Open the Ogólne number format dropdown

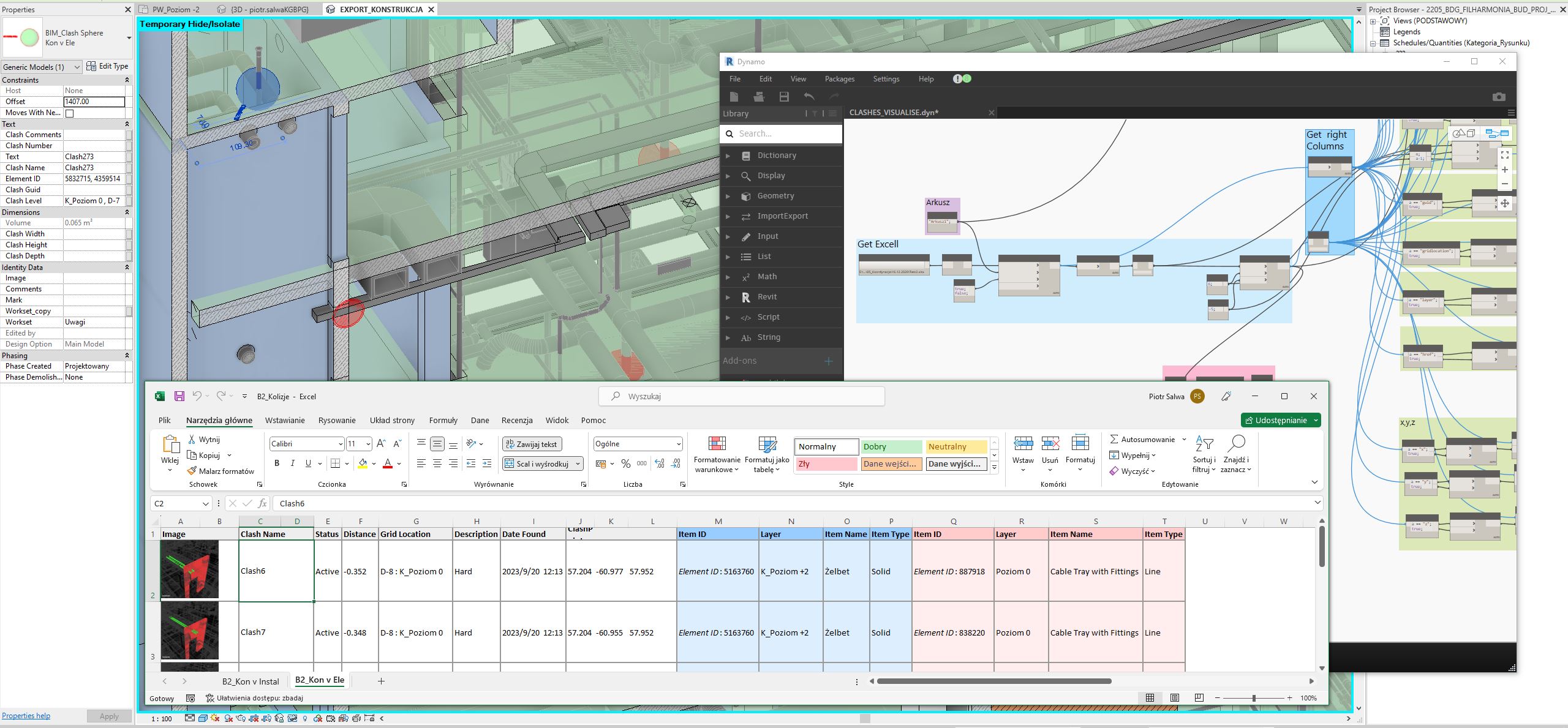tap(678, 444)
